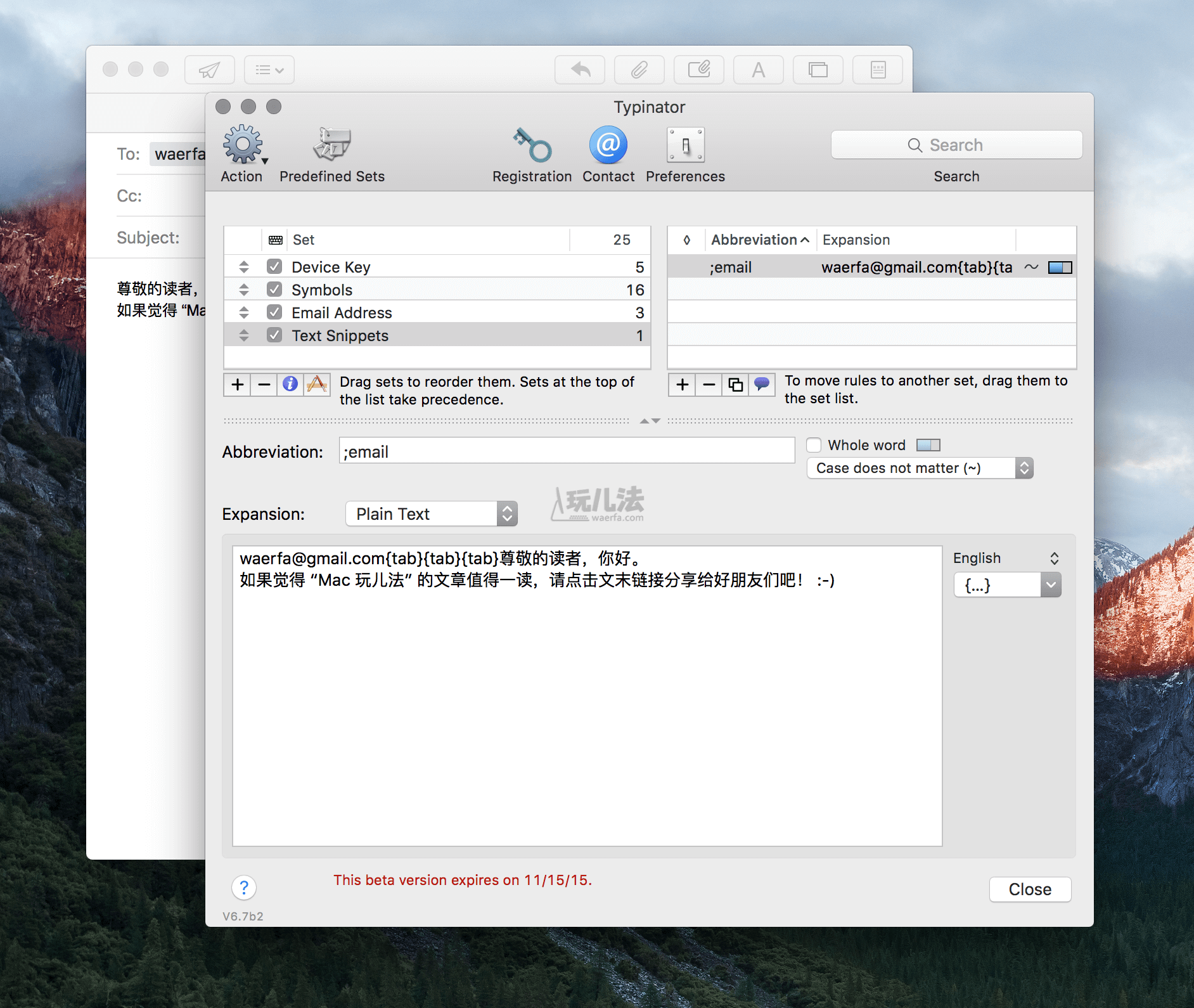Click Email Address reorder arrows
This screenshot has width=1194, height=1008.
pyautogui.click(x=244, y=313)
